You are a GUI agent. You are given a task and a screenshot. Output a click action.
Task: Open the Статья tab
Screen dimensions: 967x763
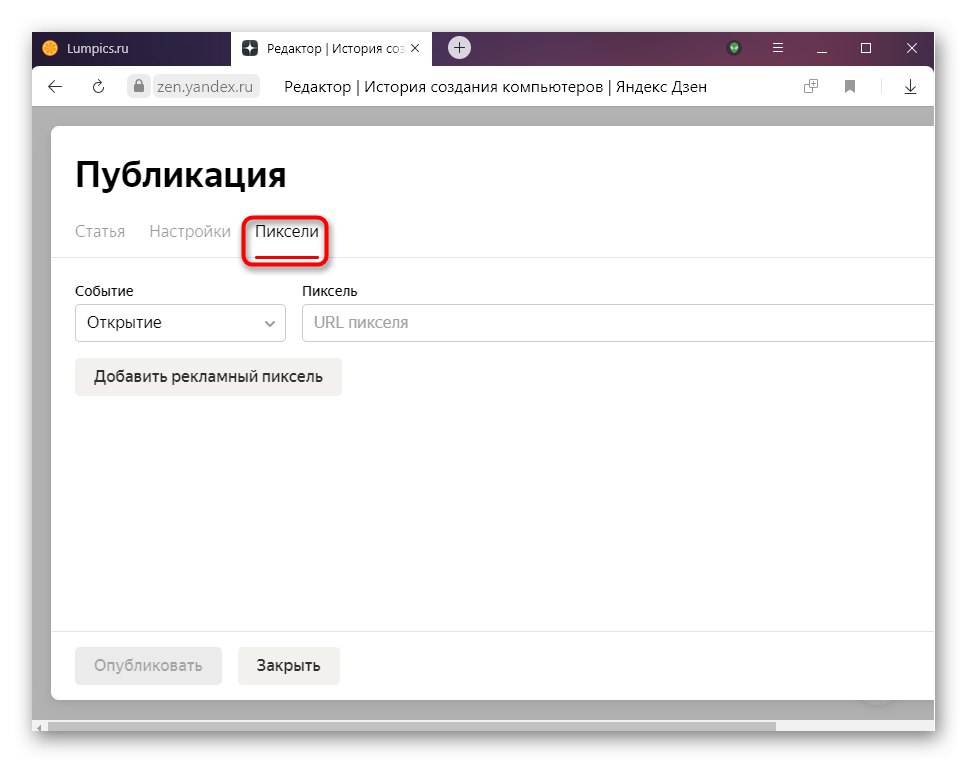point(100,230)
